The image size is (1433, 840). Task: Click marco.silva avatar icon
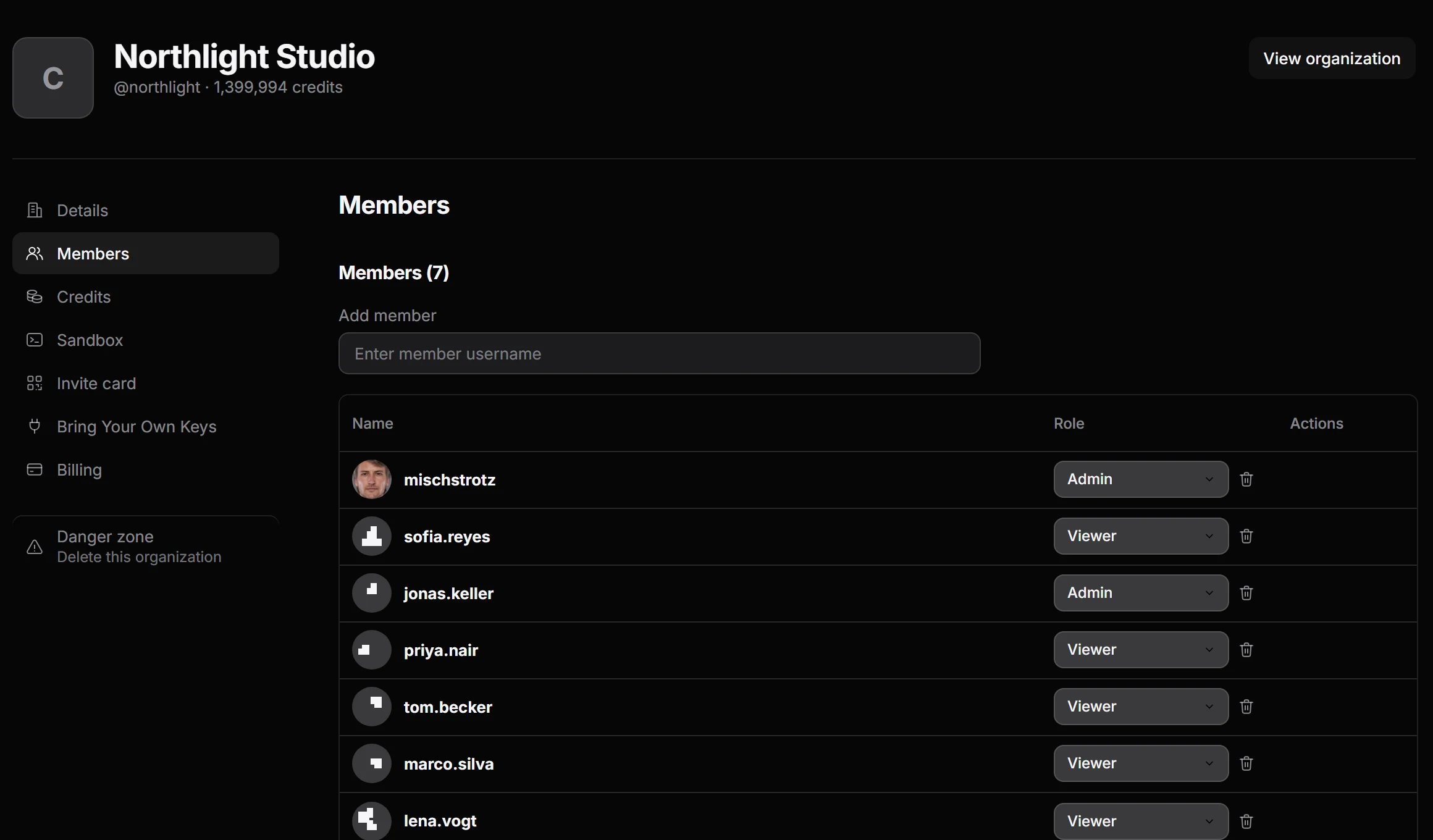coord(372,763)
